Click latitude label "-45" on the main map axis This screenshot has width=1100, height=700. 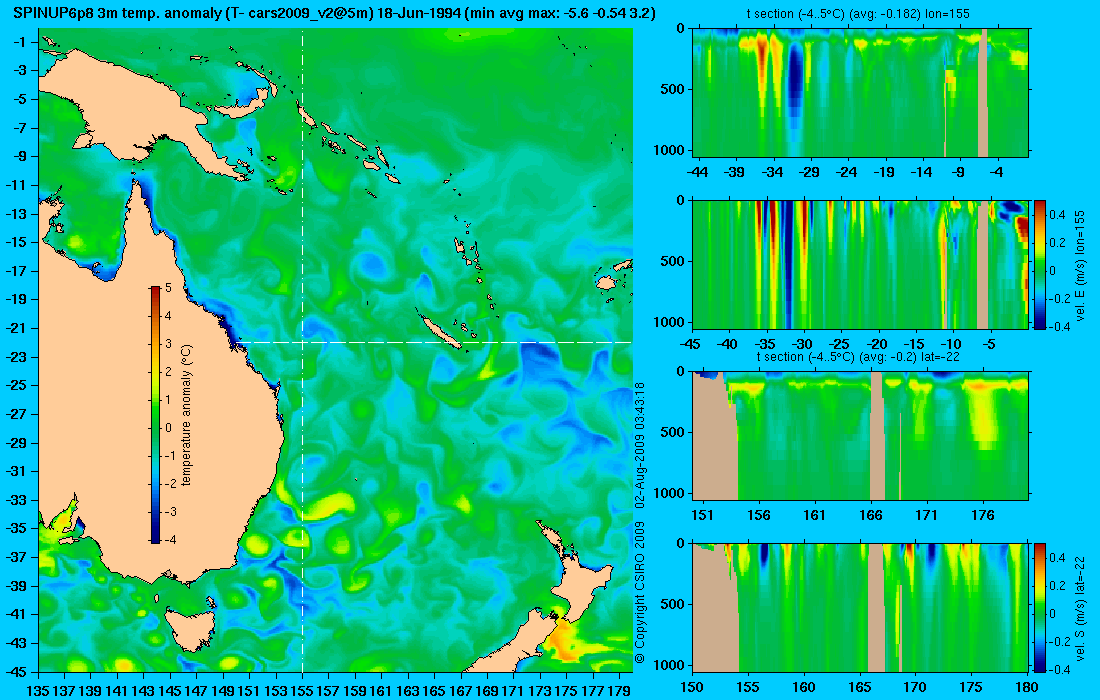(x=15, y=671)
